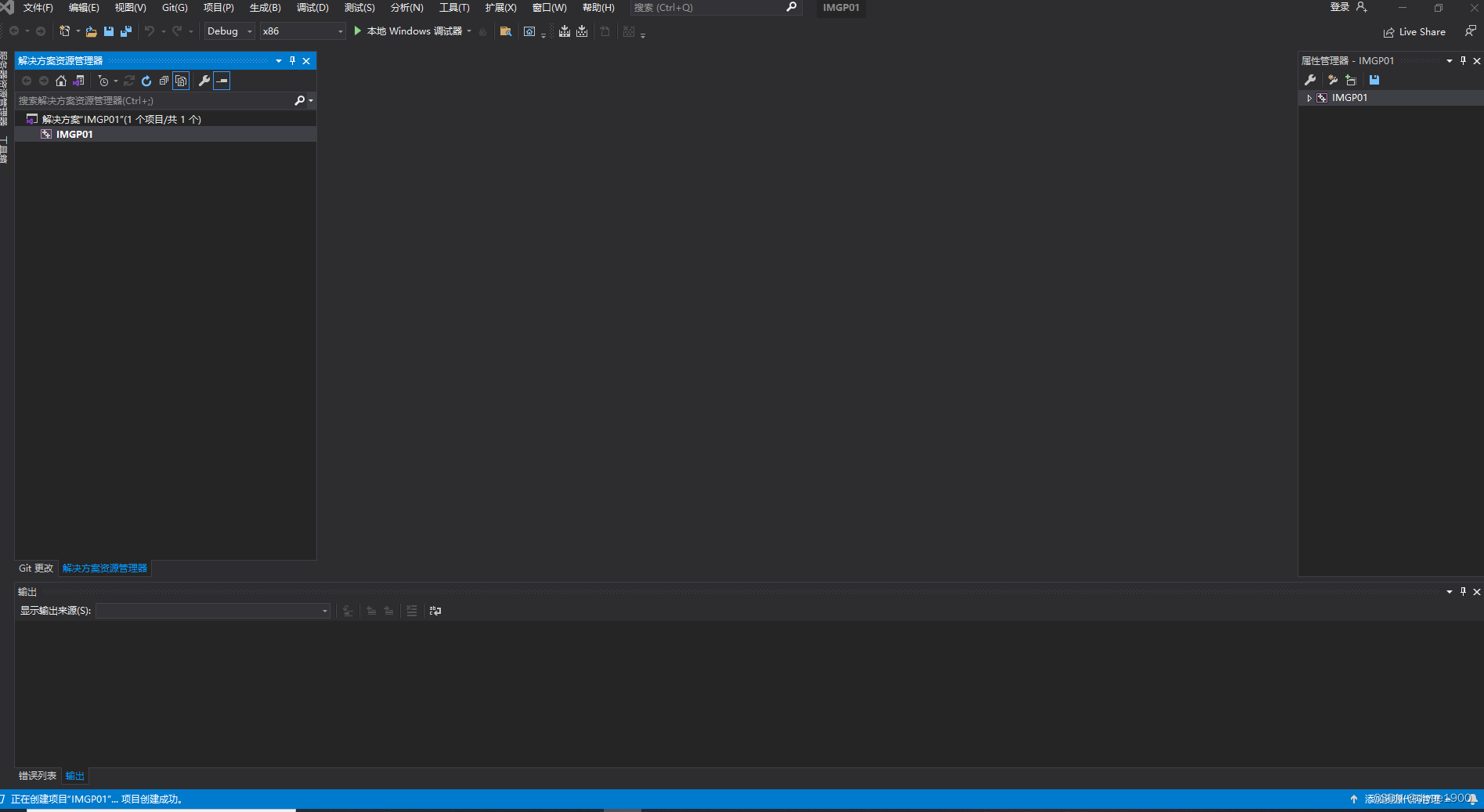The height and width of the screenshot is (812, 1484).
Task: Click the Save All icon
Action: pos(125,31)
